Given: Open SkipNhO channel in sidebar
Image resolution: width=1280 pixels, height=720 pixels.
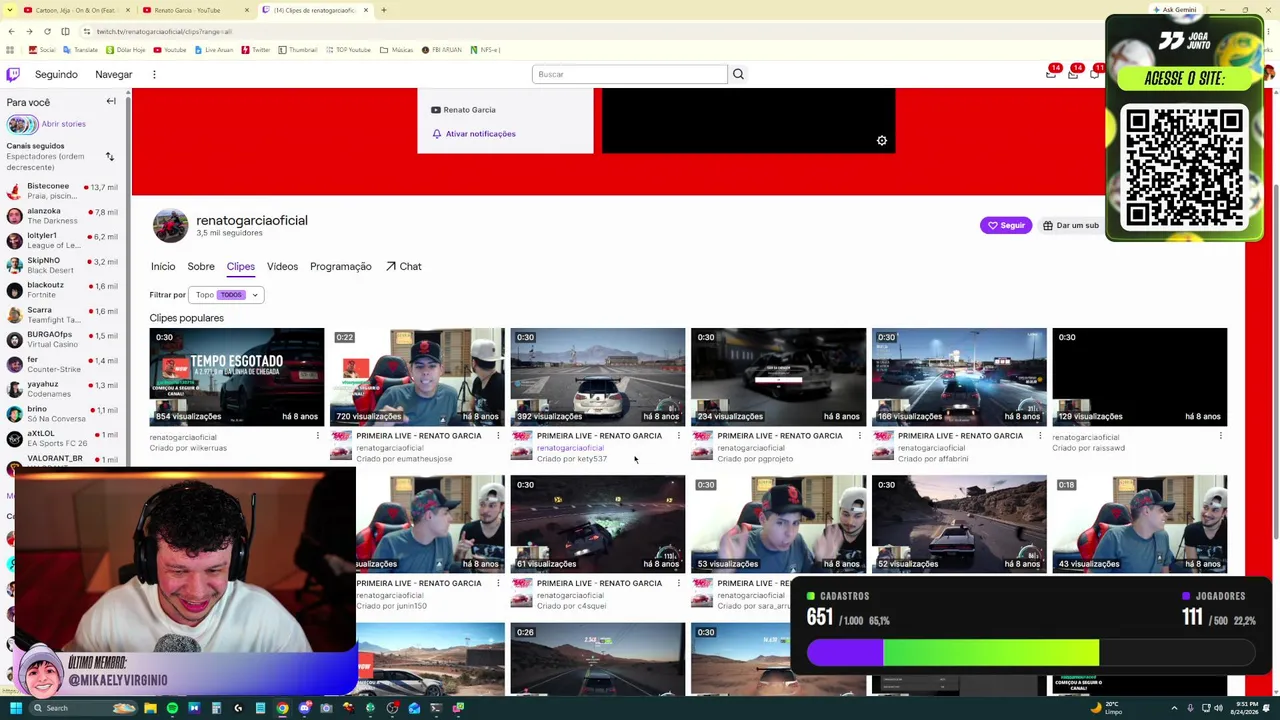Looking at the screenshot, I should 64,265.
